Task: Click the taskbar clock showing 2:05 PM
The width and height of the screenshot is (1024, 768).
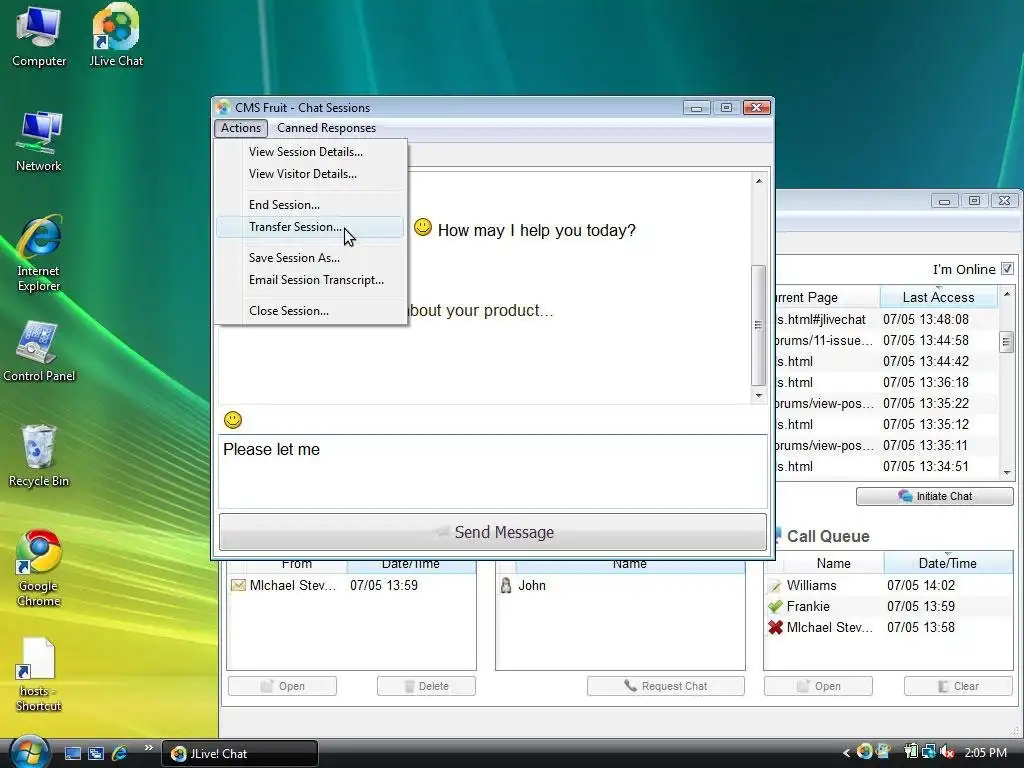Action: click(985, 752)
